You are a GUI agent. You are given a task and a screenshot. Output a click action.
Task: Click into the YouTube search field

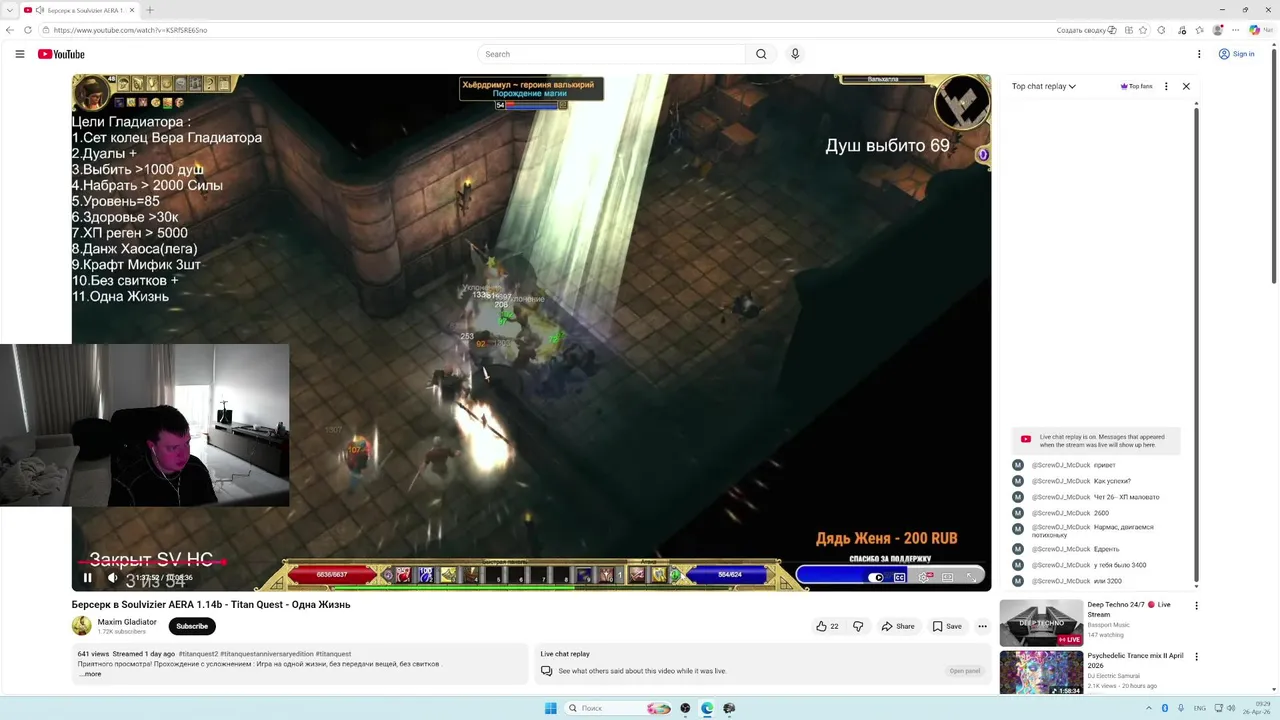[611, 54]
